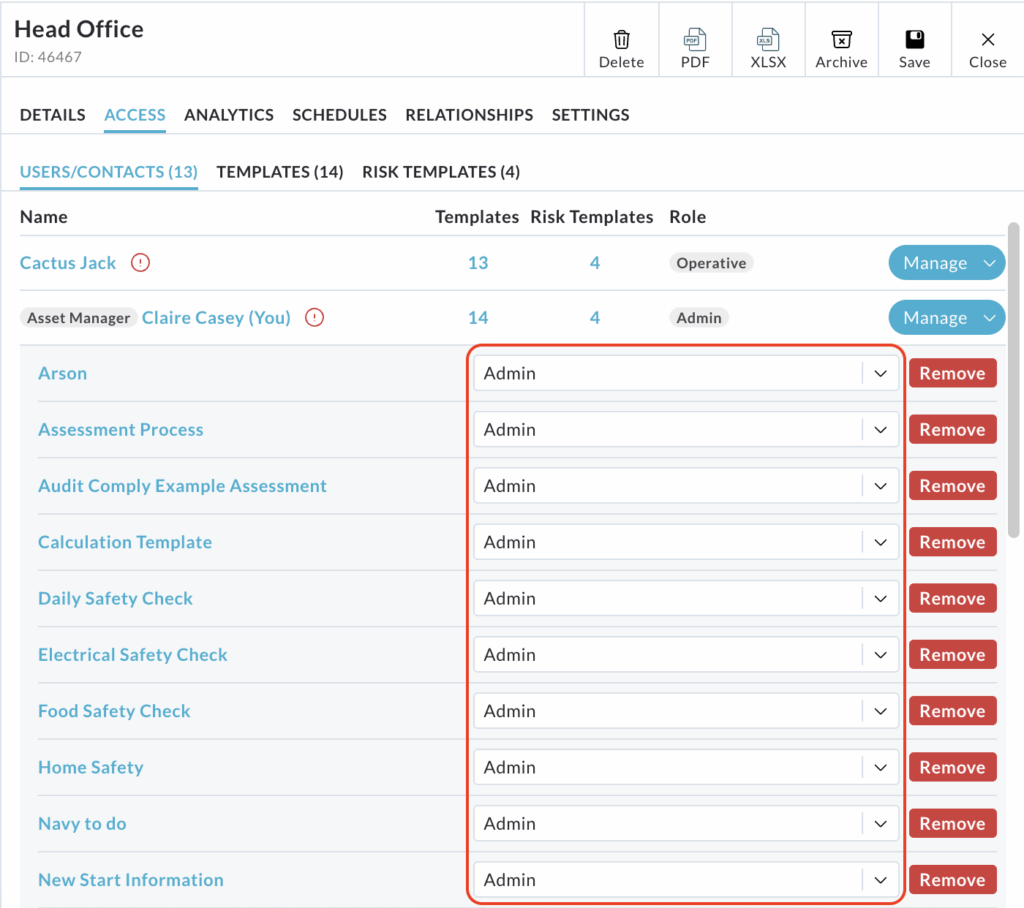Click alert icon next to Claire Casey

coord(315,318)
